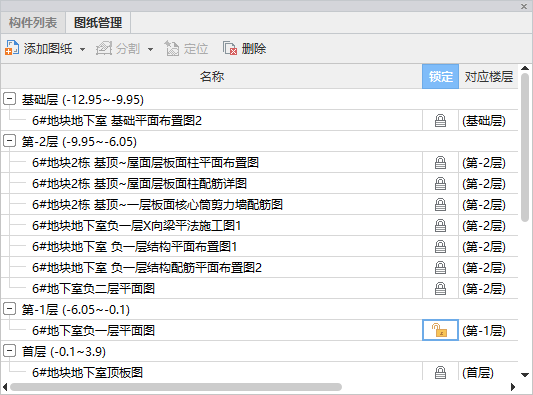The width and height of the screenshot is (533, 395).
Task: Open the 分割 dropdown arrow
Action: (150, 49)
